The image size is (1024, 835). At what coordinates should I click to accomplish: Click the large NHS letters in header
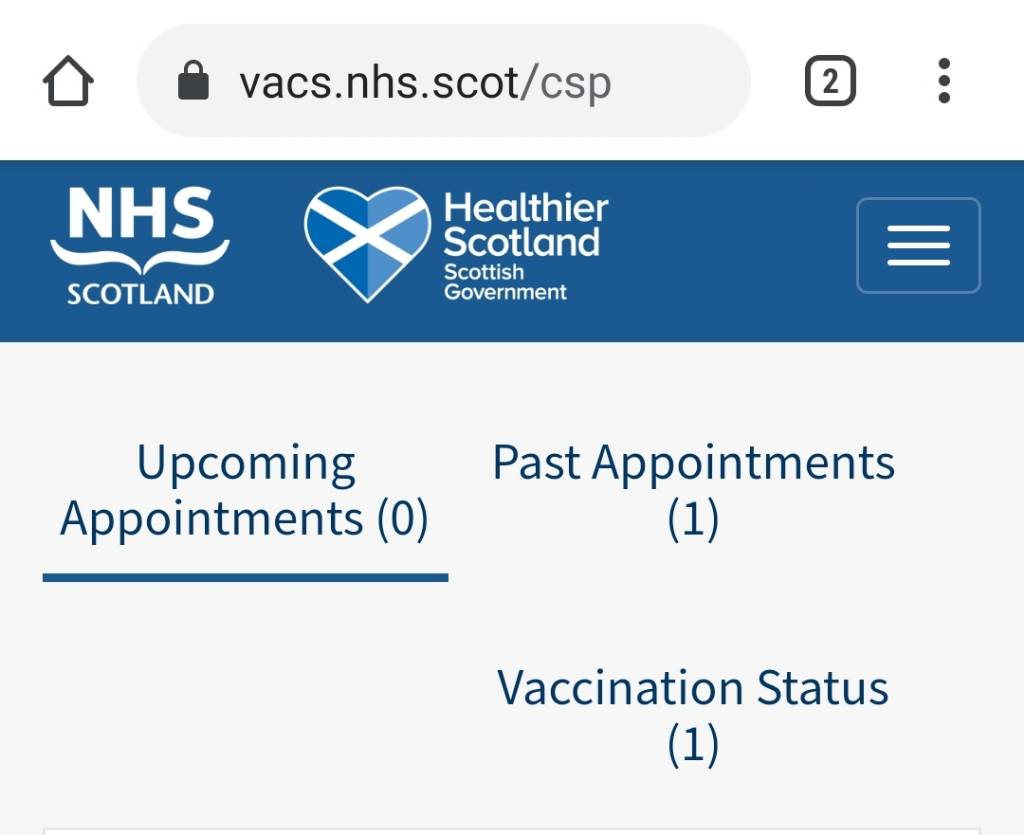pos(140,213)
